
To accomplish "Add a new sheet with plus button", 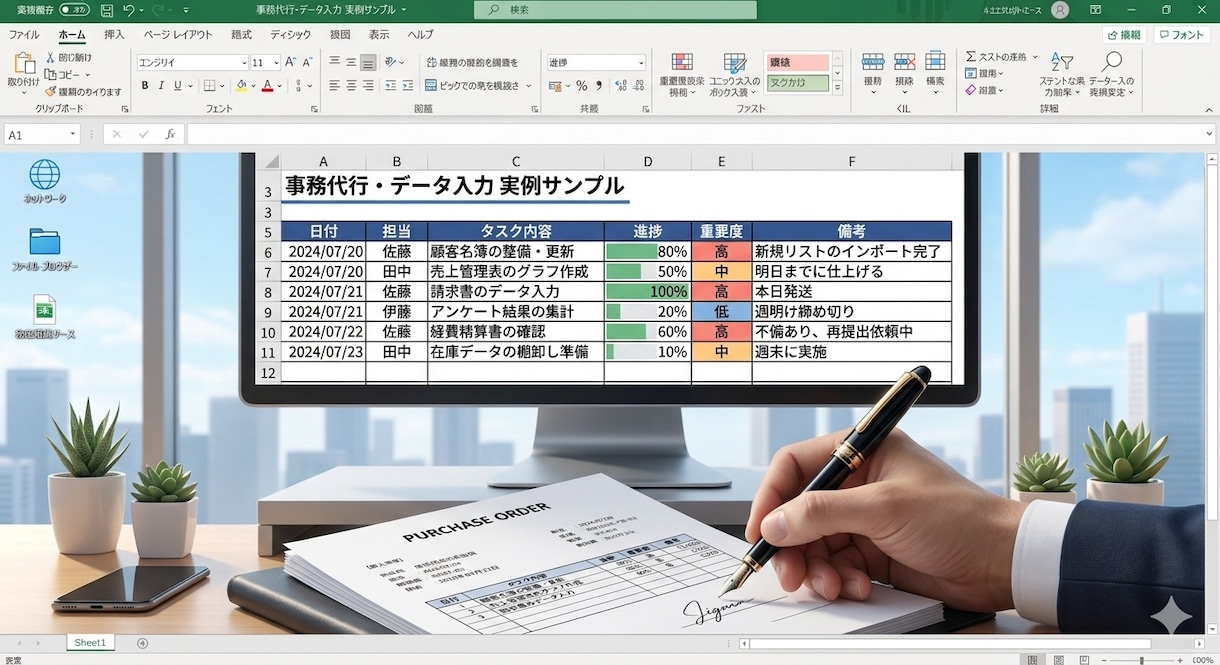I will 142,643.
